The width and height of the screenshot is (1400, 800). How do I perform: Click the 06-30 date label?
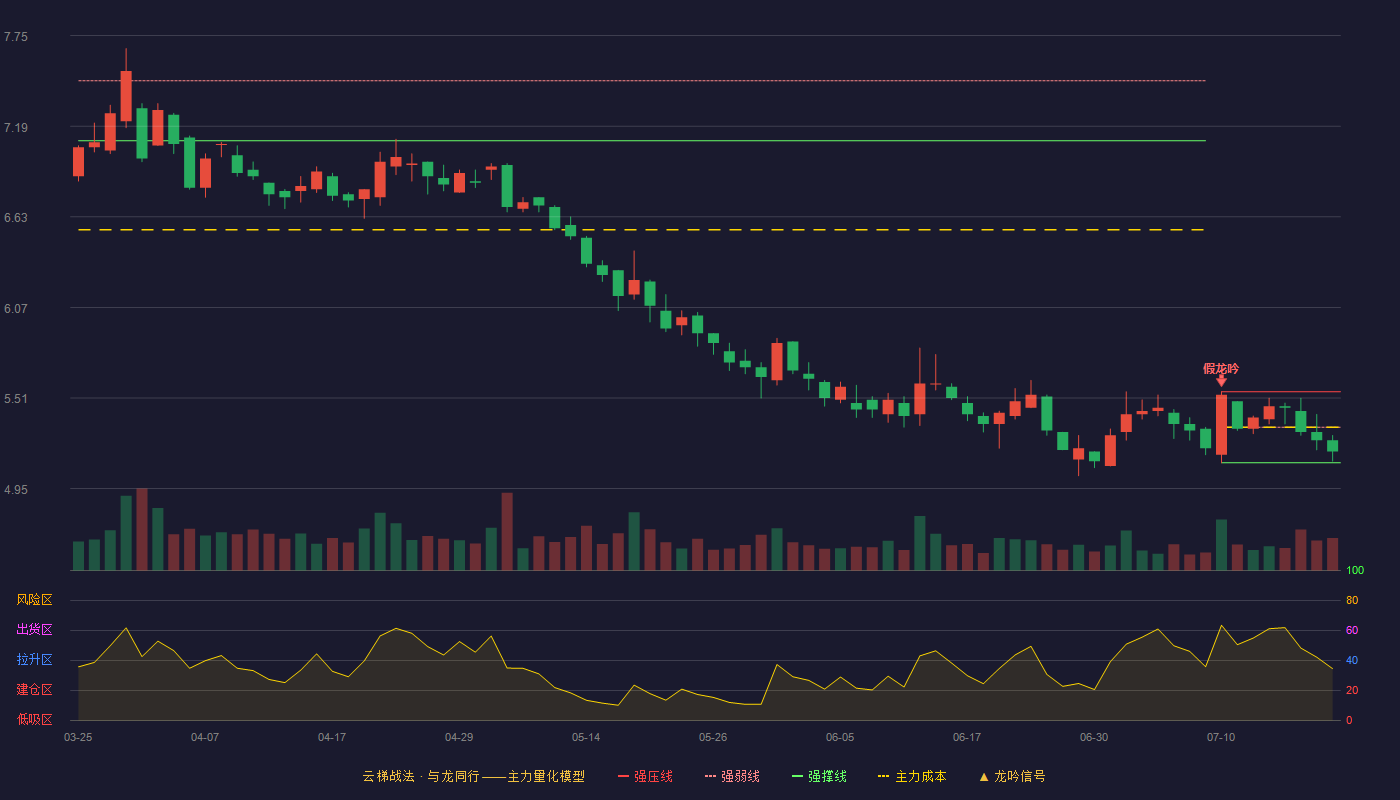(1094, 737)
